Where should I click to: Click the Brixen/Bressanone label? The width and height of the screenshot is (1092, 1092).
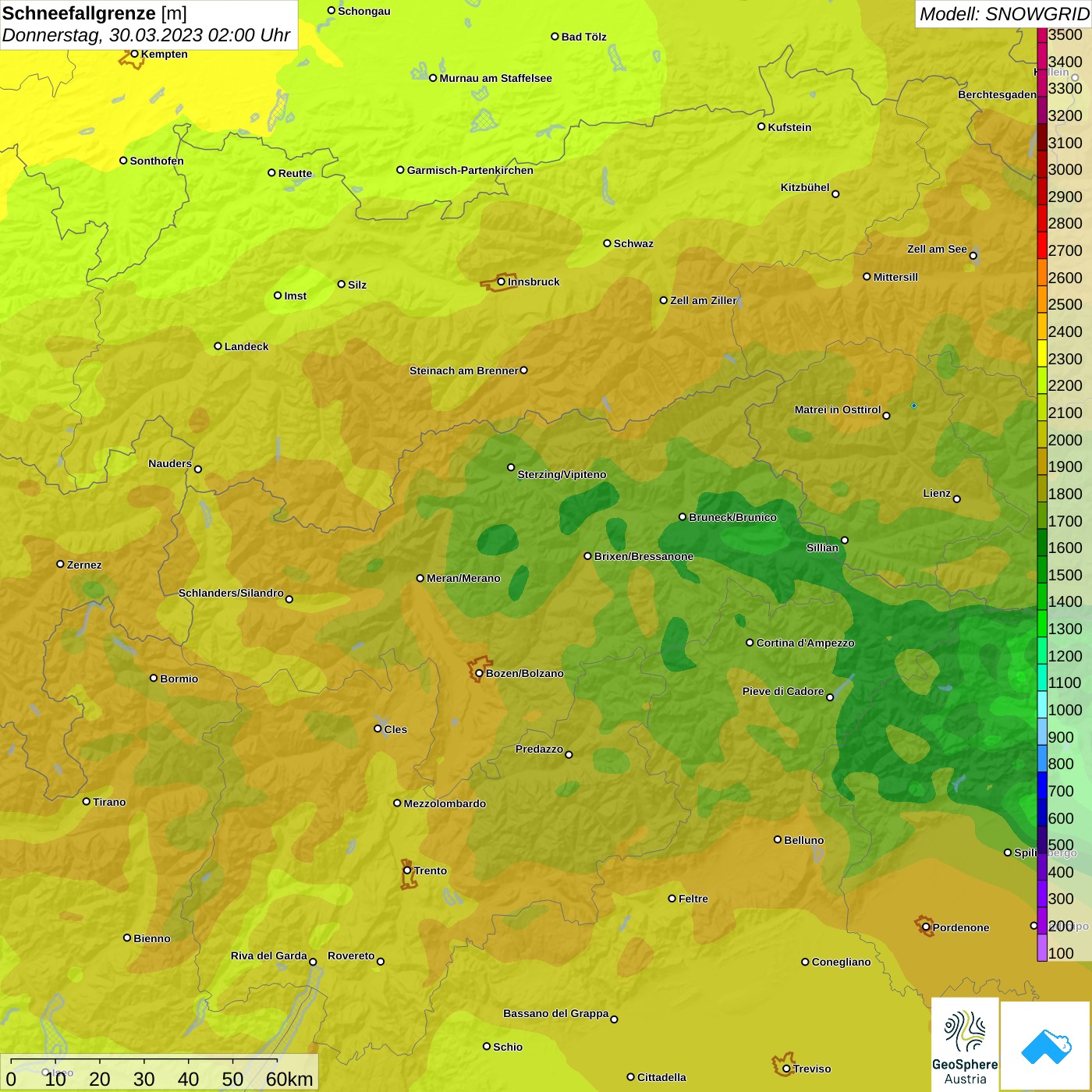pos(643,556)
